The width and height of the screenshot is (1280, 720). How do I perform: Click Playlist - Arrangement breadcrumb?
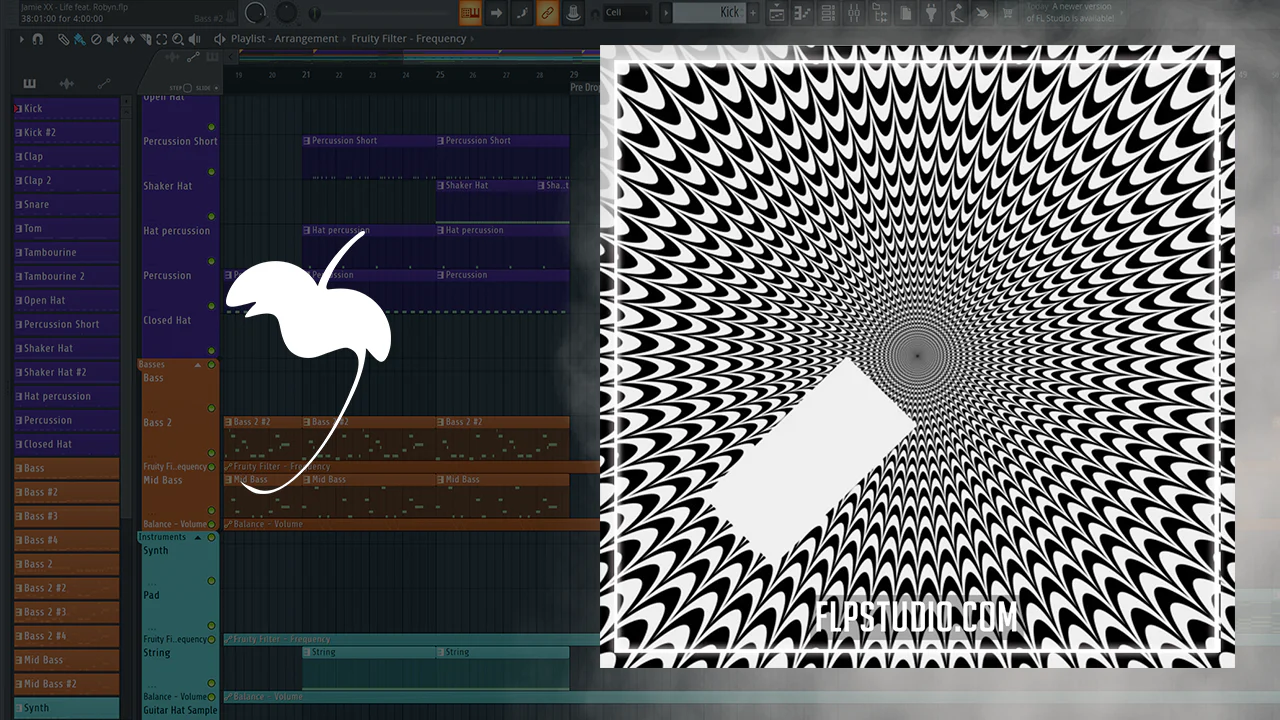(x=285, y=39)
